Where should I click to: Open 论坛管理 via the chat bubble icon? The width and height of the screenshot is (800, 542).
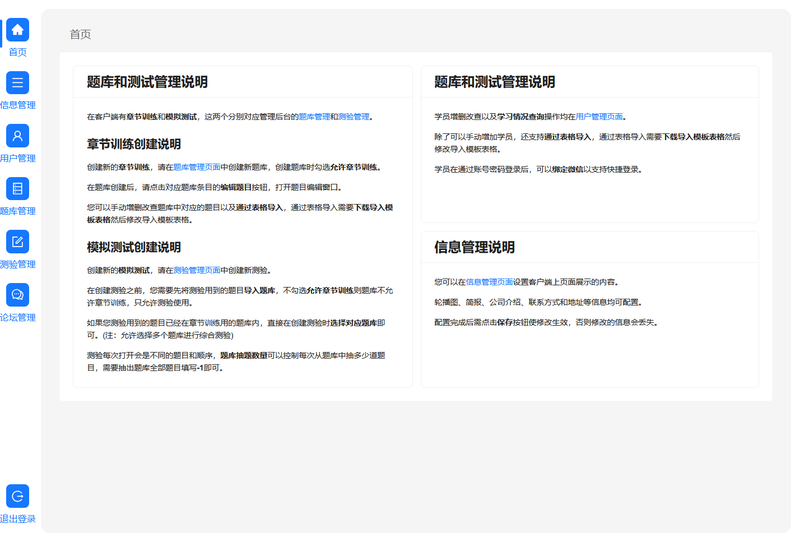tap(17, 295)
